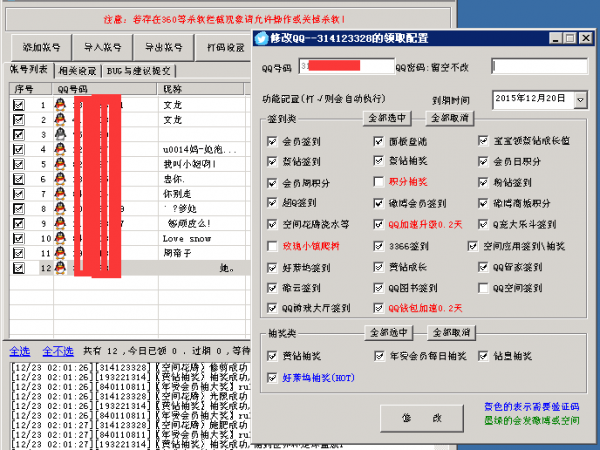
Task: Click the 昵称 column header
Action: (201, 89)
